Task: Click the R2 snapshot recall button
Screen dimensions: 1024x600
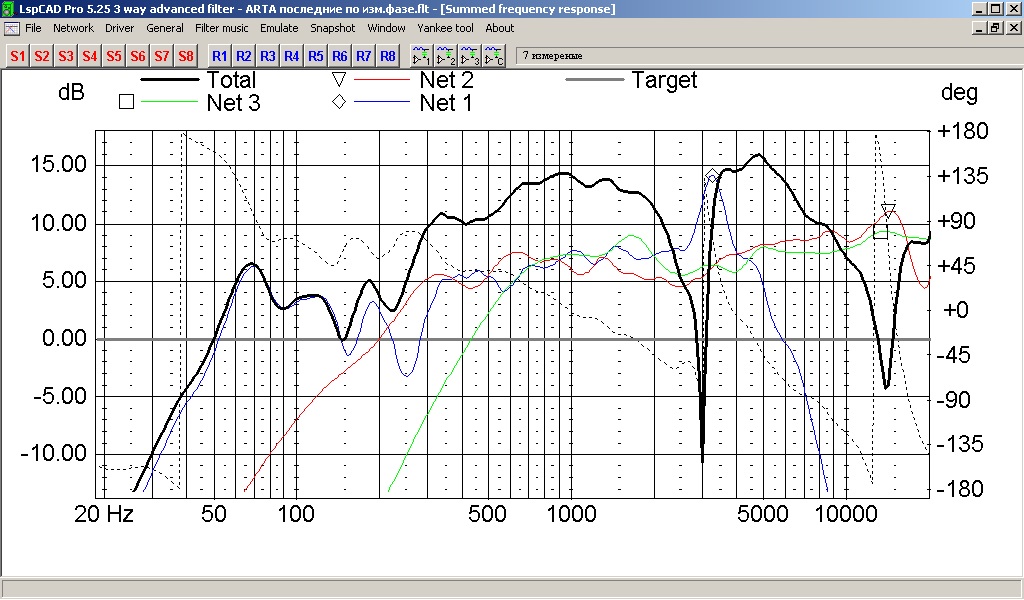Action: point(244,56)
